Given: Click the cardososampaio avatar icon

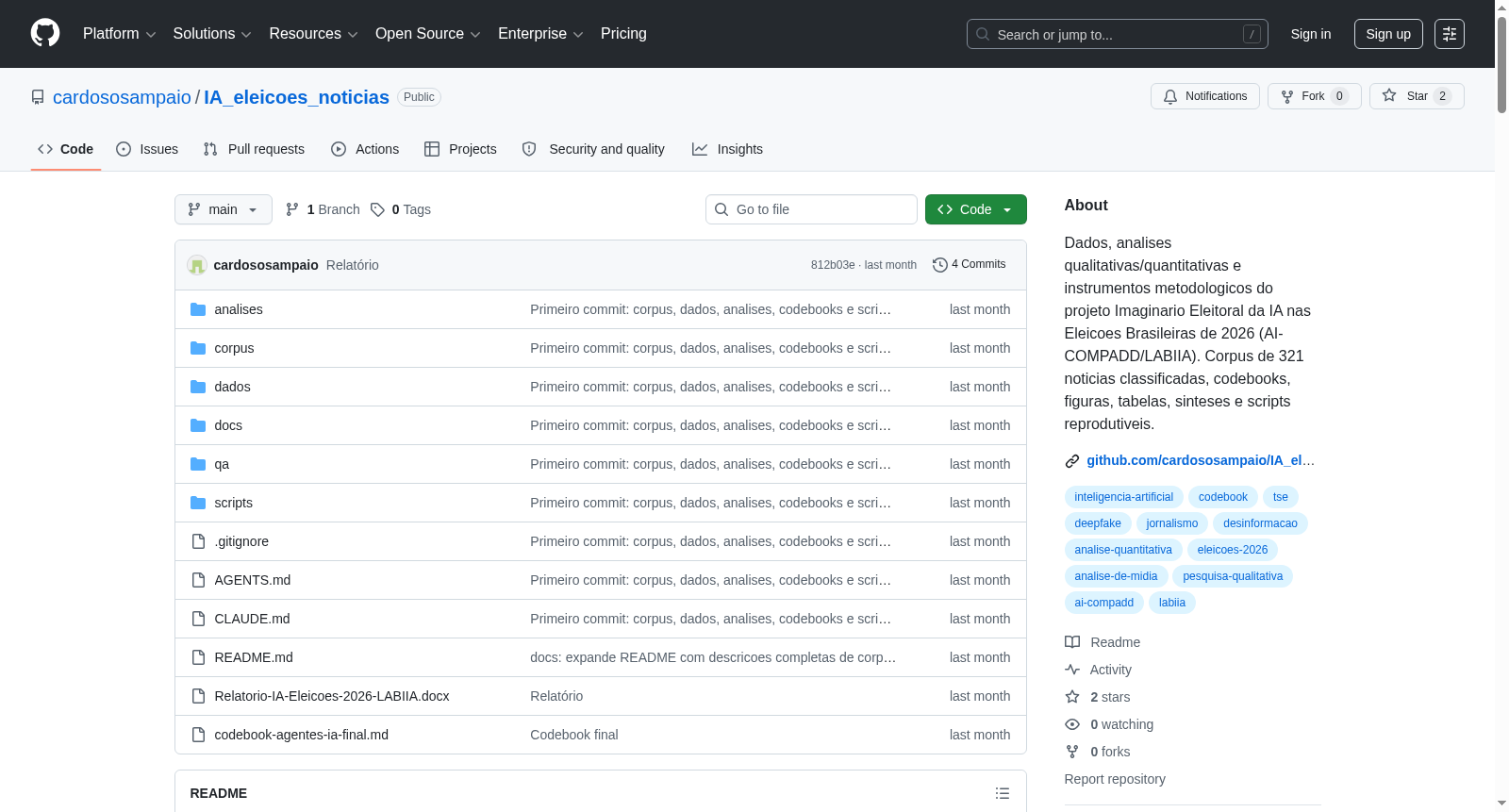Looking at the screenshot, I should pos(197,265).
